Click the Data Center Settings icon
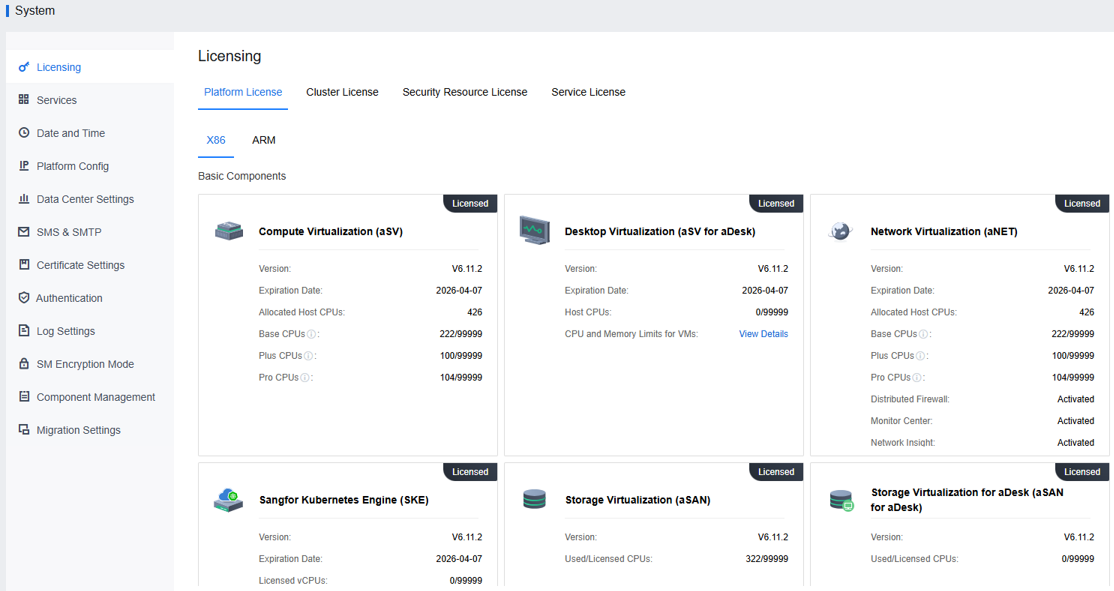Image resolution: width=1114 pixels, height=591 pixels. (24, 199)
